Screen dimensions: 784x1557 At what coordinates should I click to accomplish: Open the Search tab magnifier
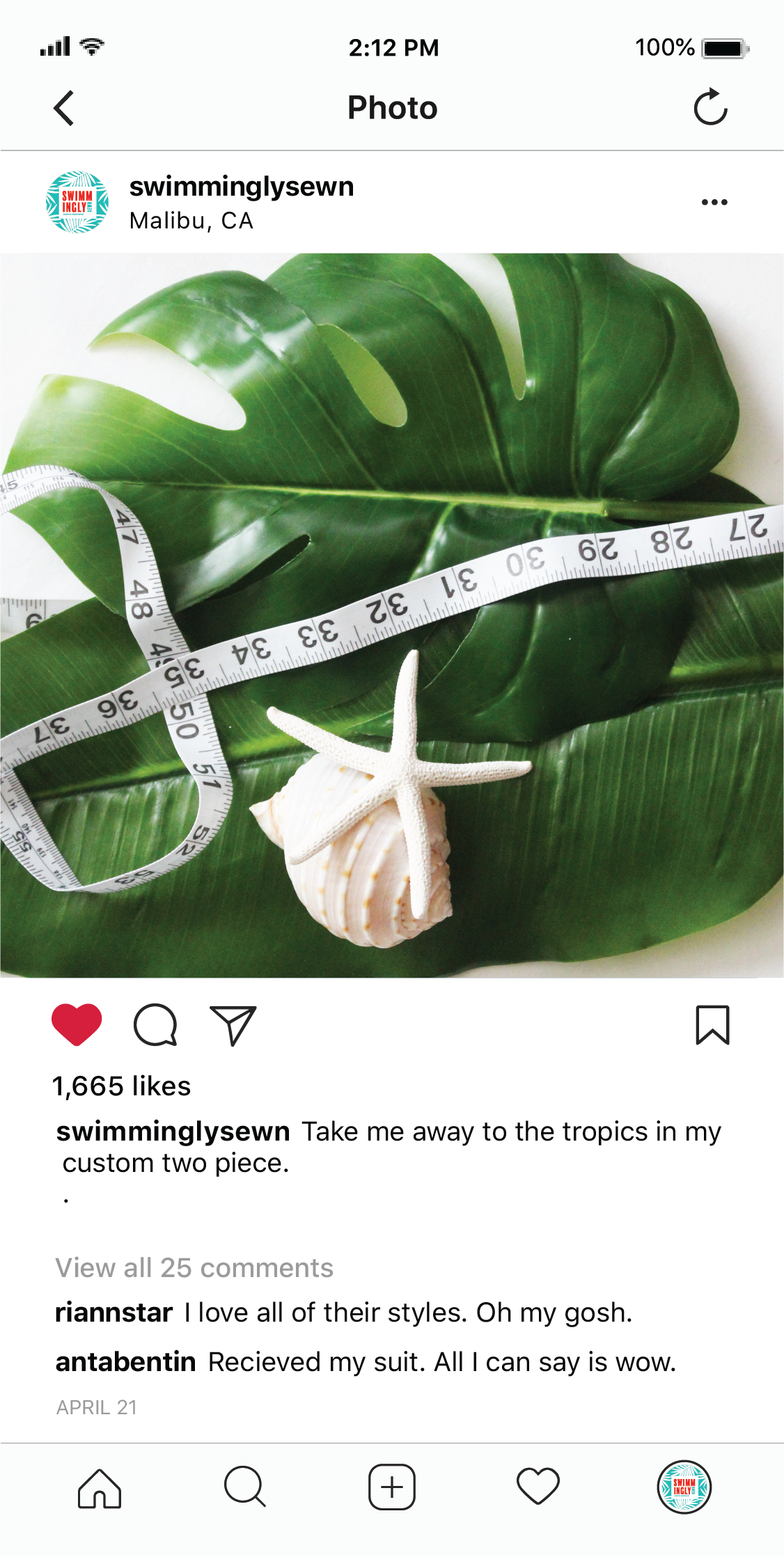point(245,1487)
